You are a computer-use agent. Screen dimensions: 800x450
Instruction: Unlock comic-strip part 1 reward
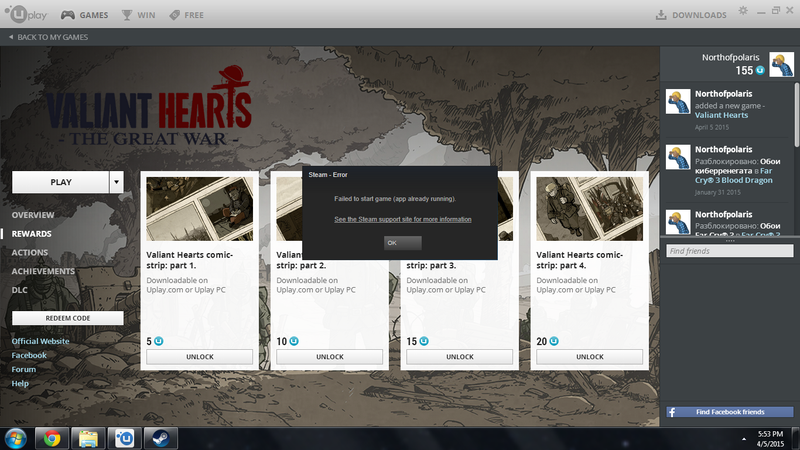[199, 357]
